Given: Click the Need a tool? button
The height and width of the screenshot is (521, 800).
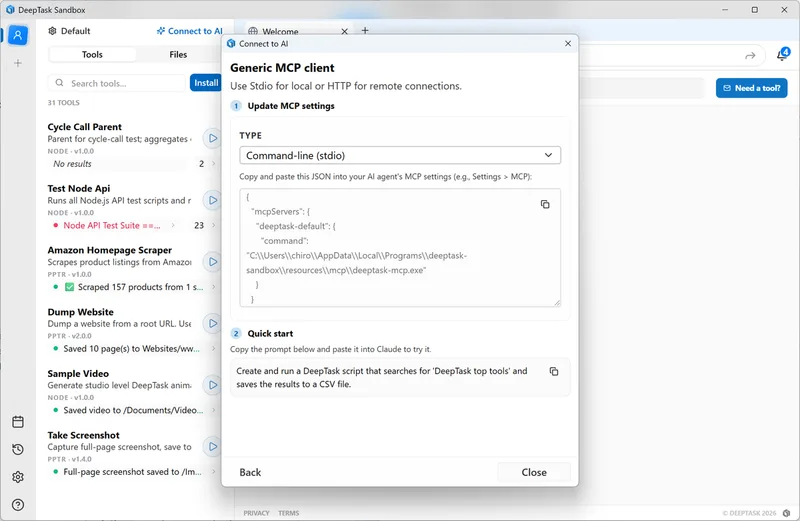Looking at the screenshot, I should pos(751,88).
